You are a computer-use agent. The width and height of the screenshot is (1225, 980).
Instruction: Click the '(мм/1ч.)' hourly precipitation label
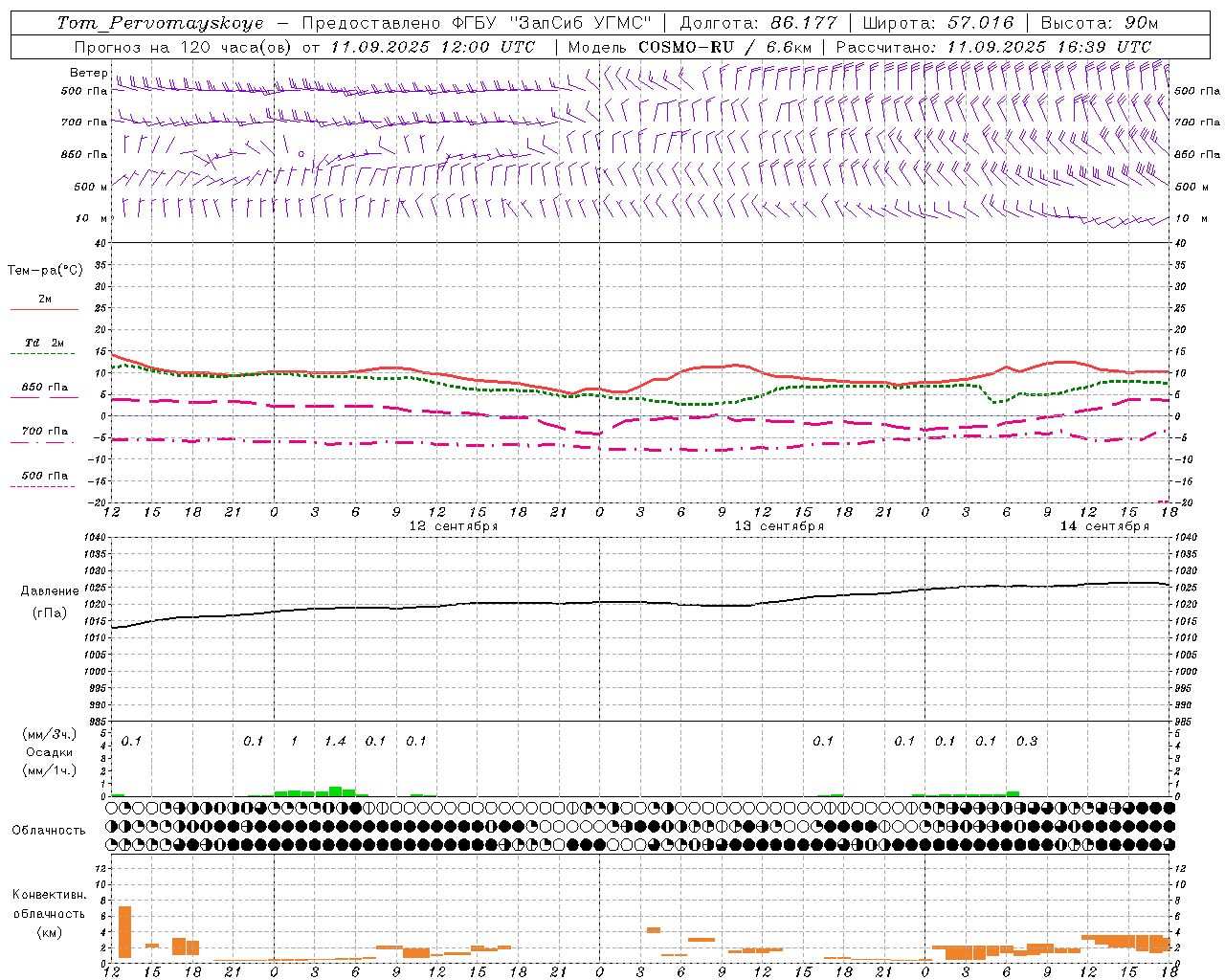[50, 770]
